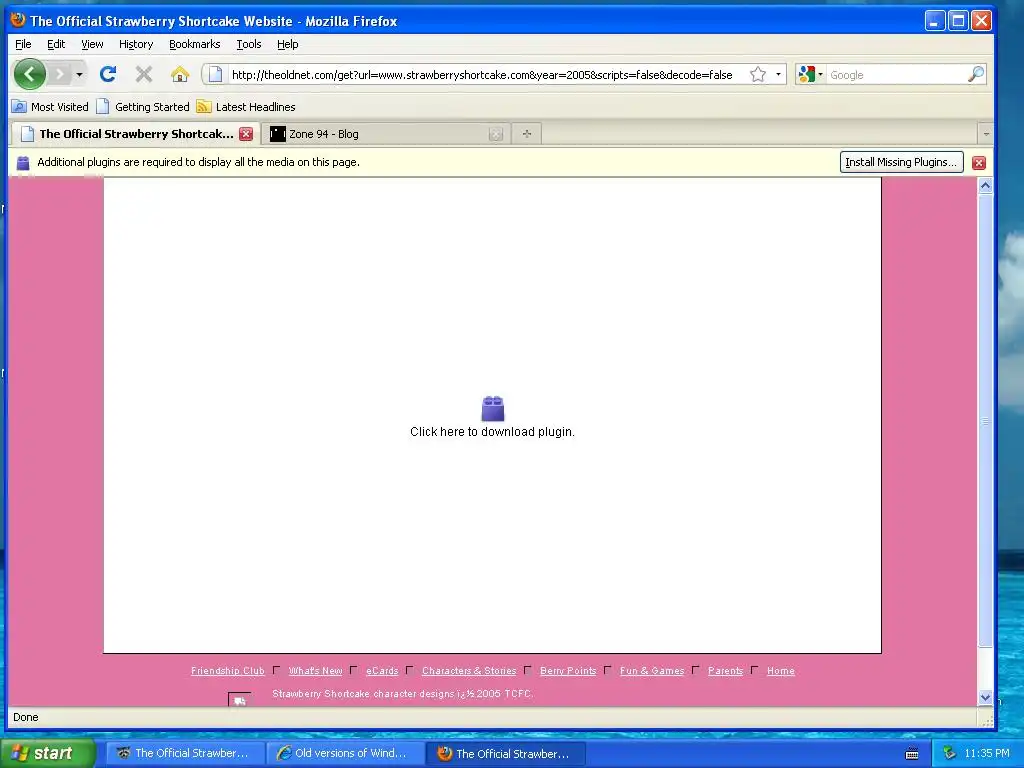Viewport: 1024px width, 768px height.
Task: Open the History menu
Action: [x=136, y=44]
